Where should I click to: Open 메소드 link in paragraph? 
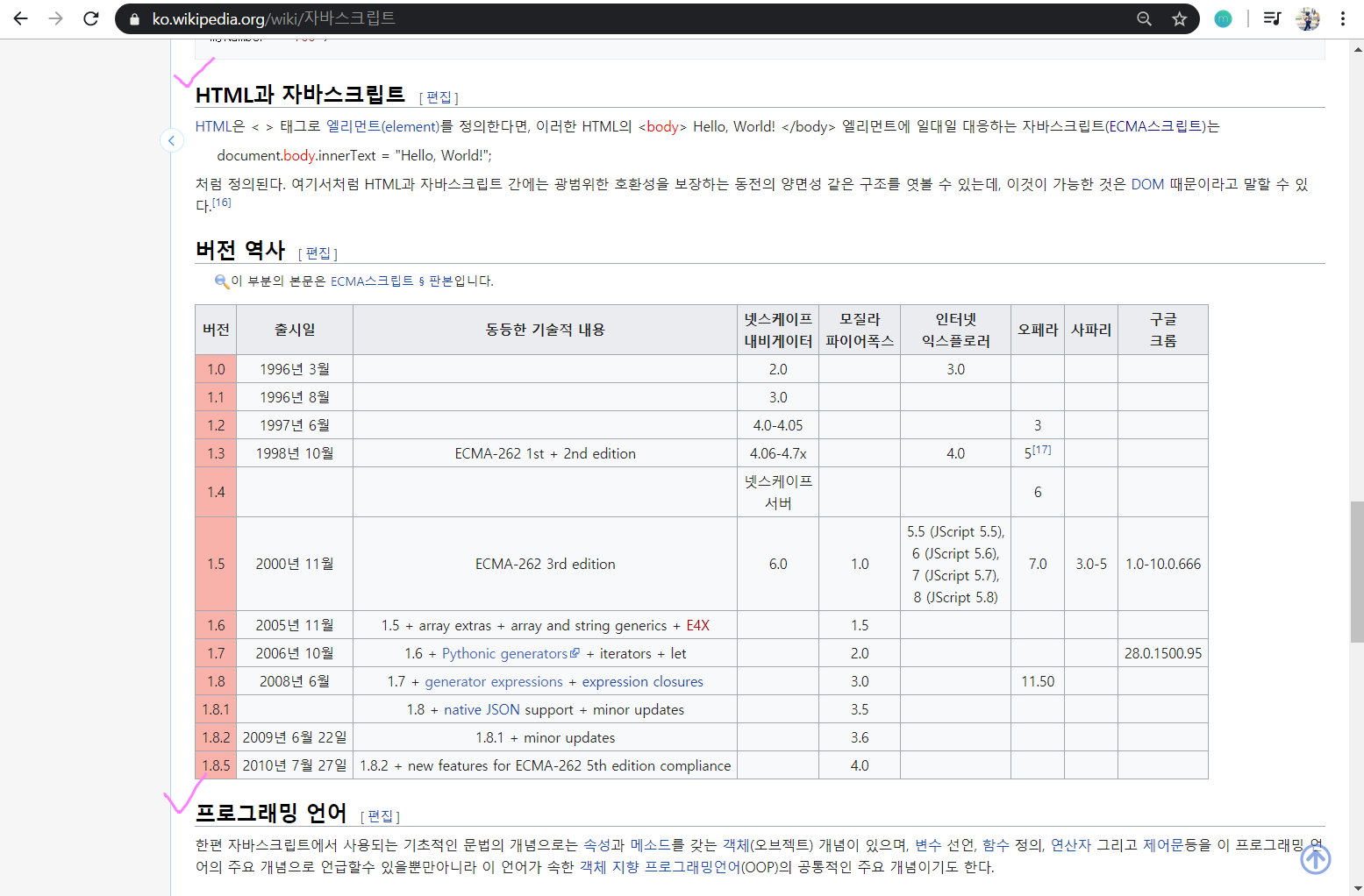point(651,844)
